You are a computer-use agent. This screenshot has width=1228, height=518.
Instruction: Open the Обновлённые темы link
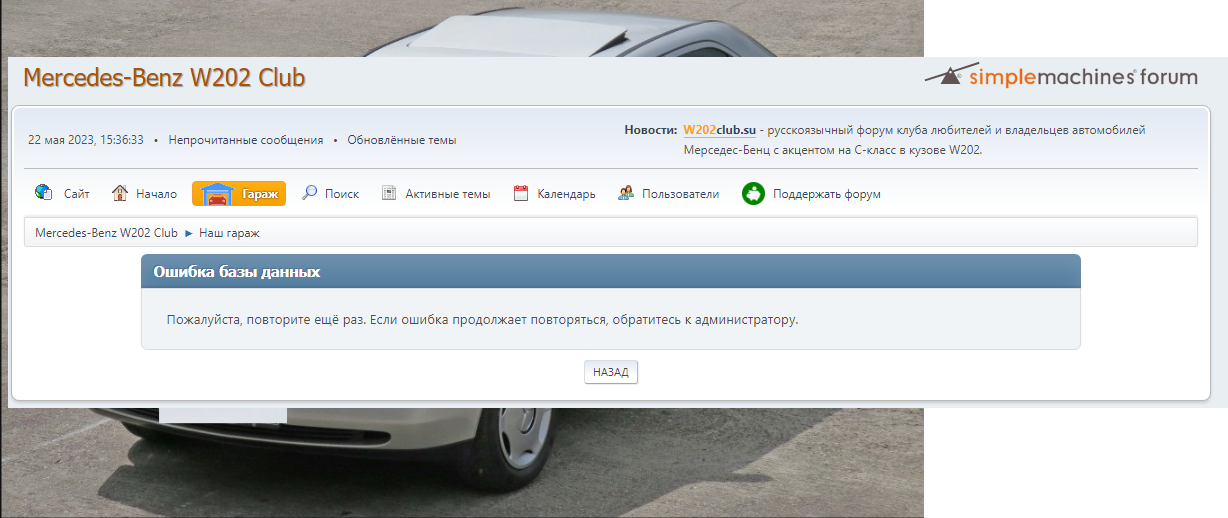click(402, 140)
